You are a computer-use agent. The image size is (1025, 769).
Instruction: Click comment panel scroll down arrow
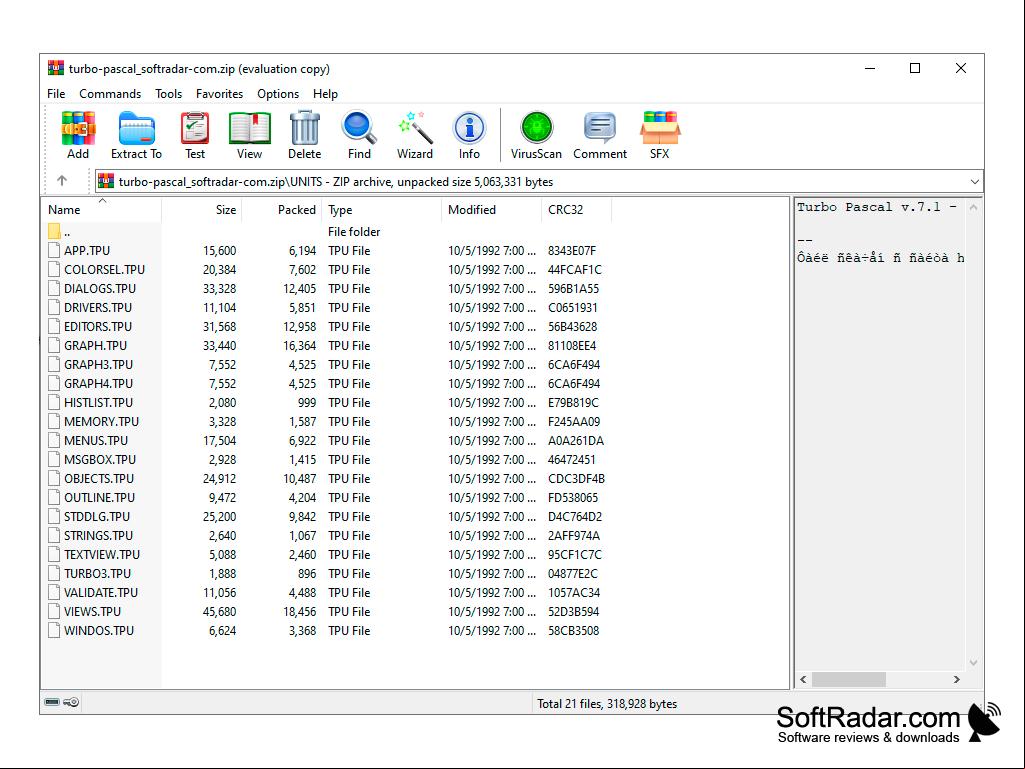(x=973, y=662)
